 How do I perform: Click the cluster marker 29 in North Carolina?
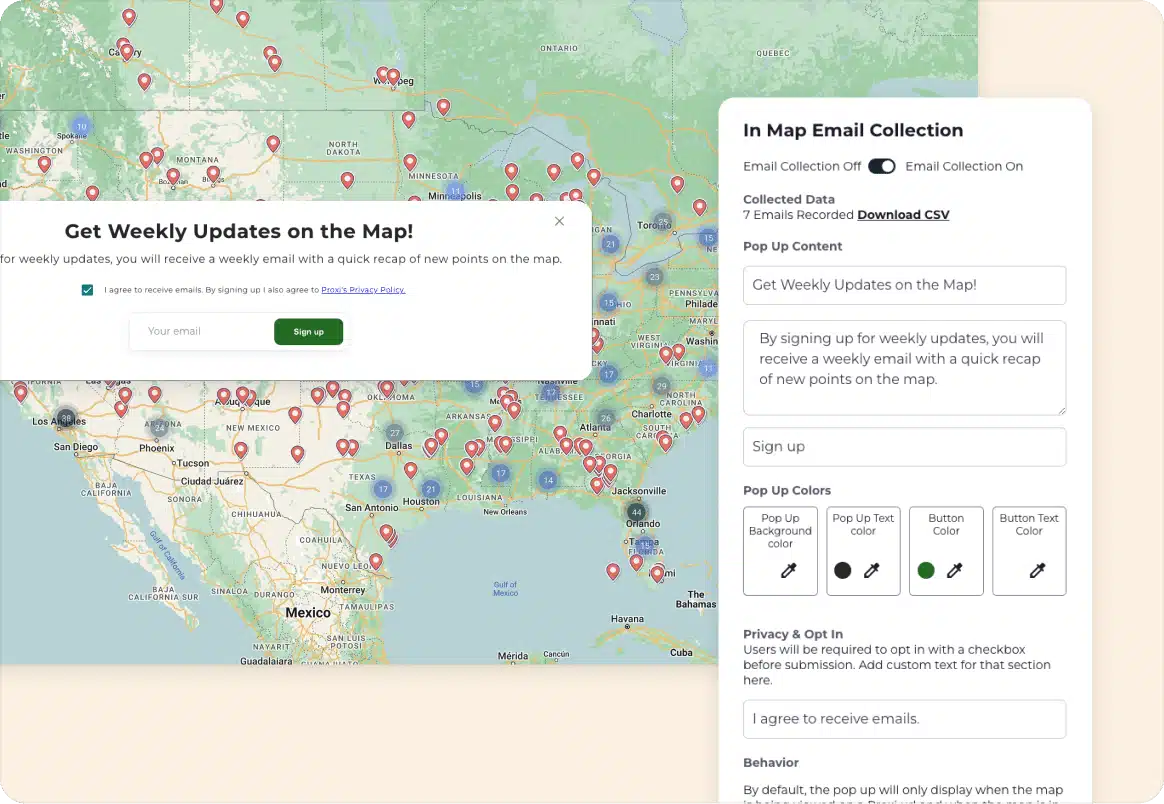click(x=661, y=385)
